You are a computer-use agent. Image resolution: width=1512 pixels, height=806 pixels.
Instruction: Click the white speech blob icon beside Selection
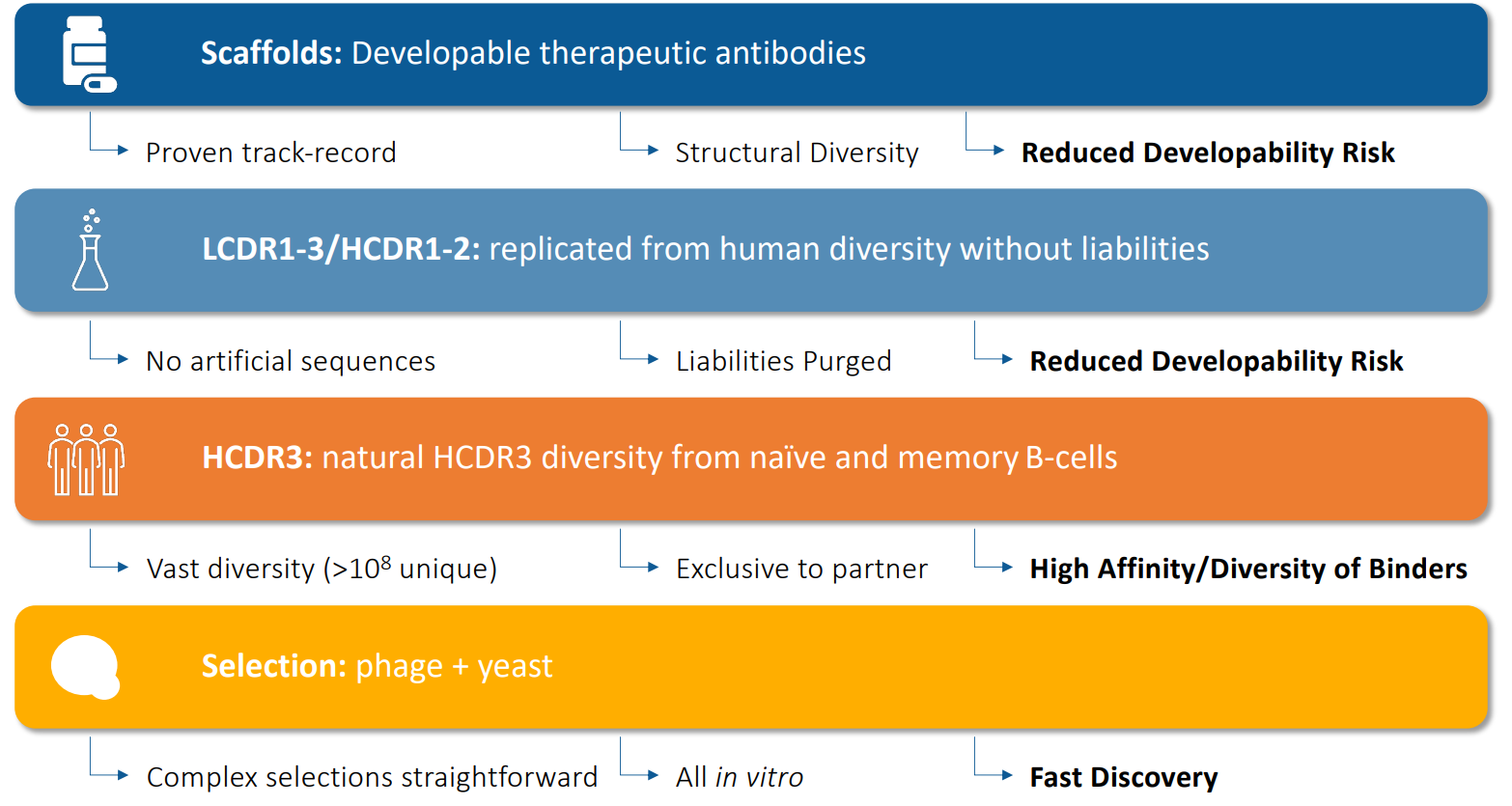[85, 666]
